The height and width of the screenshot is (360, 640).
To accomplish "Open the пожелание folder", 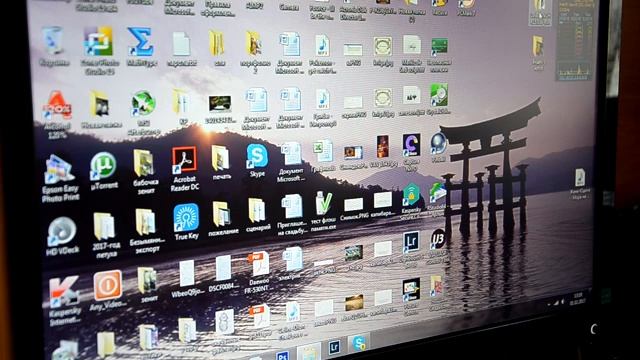I will pos(221,214).
